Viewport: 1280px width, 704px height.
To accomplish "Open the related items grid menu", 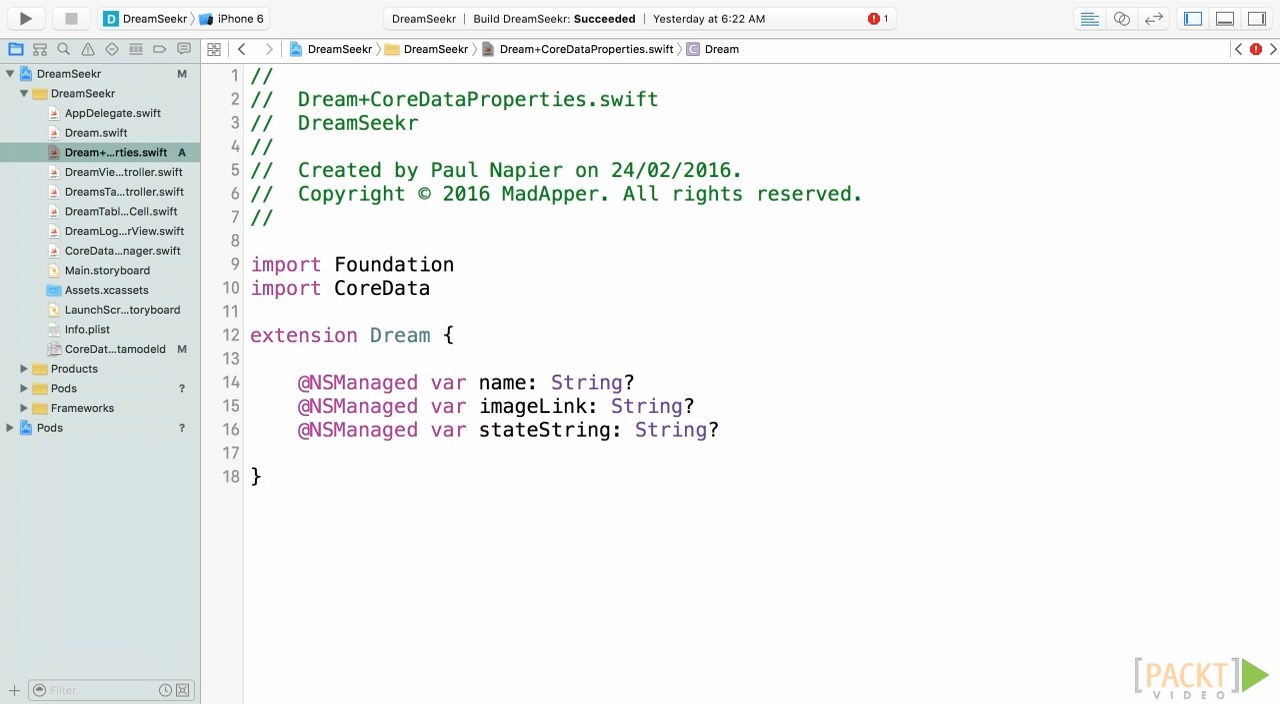I will [x=214, y=49].
